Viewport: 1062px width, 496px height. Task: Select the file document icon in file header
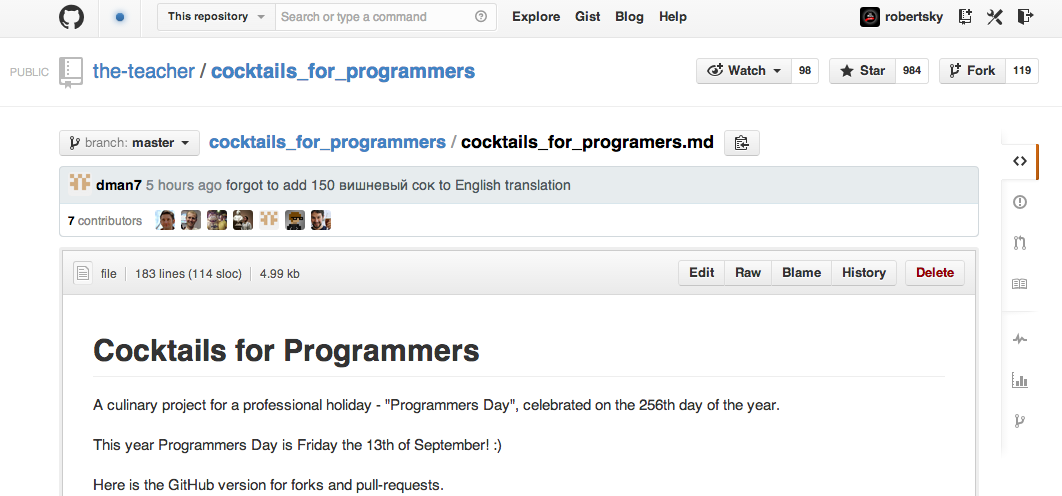point(83,273)
